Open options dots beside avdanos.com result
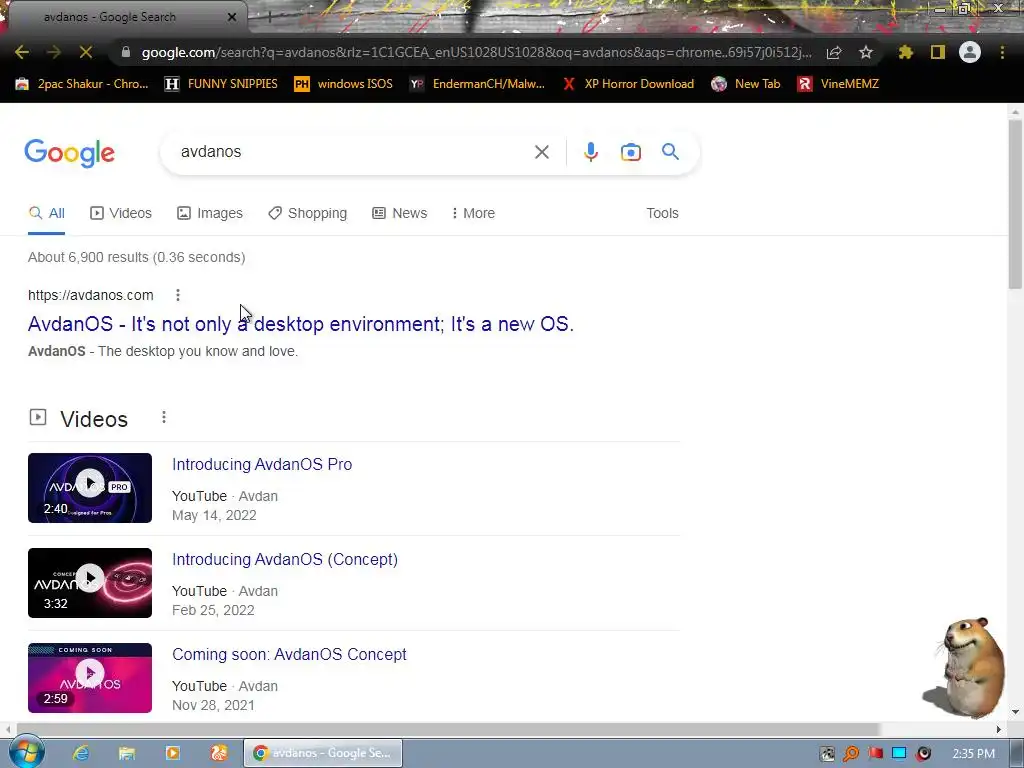Viewport: 1024px width, 768px height. 178,295
